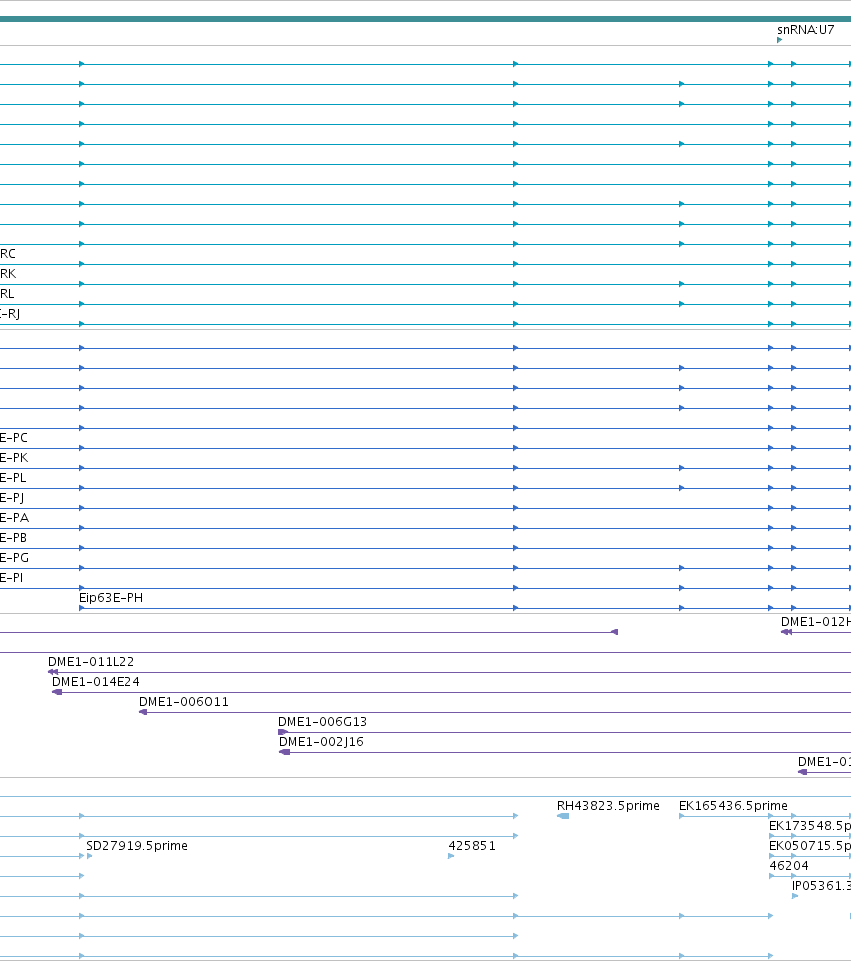The height and width of the screenshot is (961, 851).
Task: Select the RH43823.5prime block feature
Action: tap(563, 816)
